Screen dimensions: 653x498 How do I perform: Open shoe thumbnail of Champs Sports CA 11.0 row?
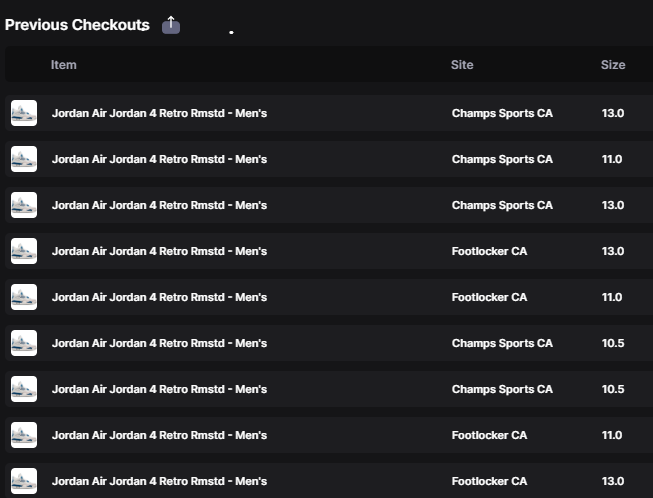coord(24,159)
